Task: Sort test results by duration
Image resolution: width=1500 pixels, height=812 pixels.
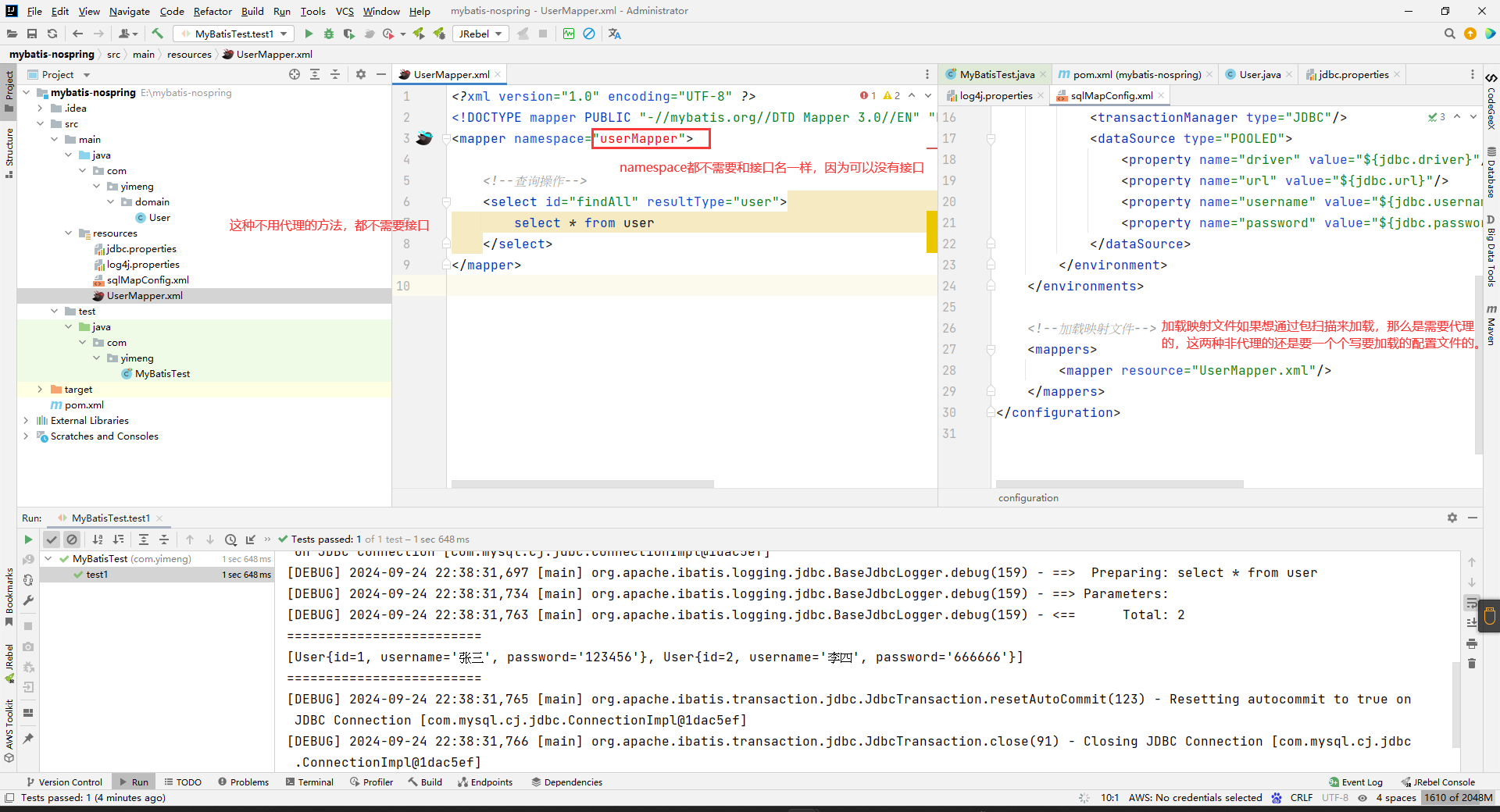Action: [x=118, y=540]
